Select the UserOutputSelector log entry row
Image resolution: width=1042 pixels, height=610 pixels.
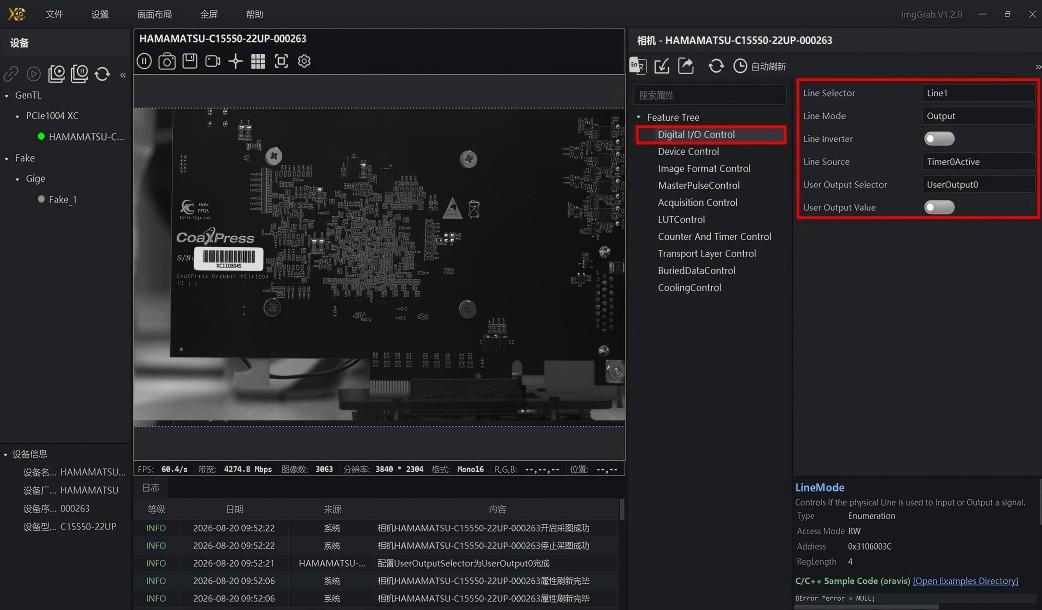377,563
